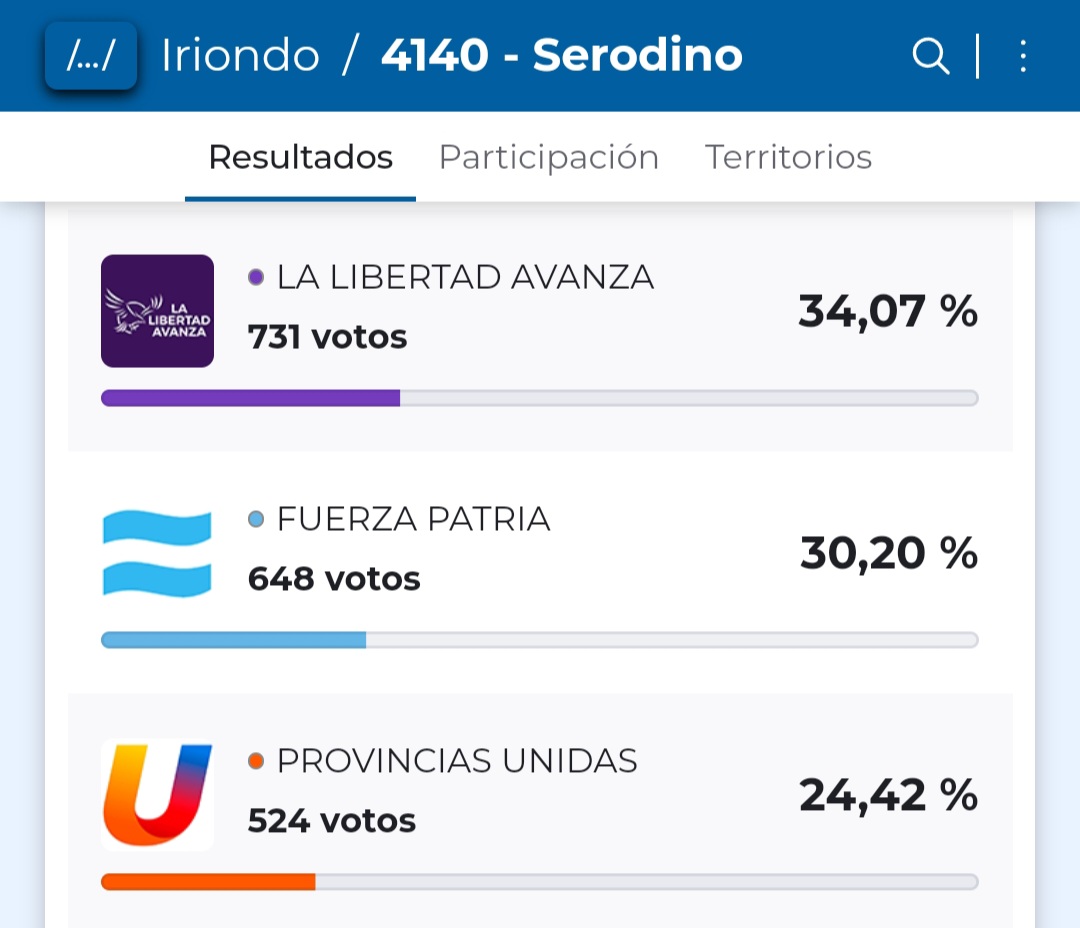Click the La Libertad Avanza party logo
Screen dimensions: 1080x928
157,311
